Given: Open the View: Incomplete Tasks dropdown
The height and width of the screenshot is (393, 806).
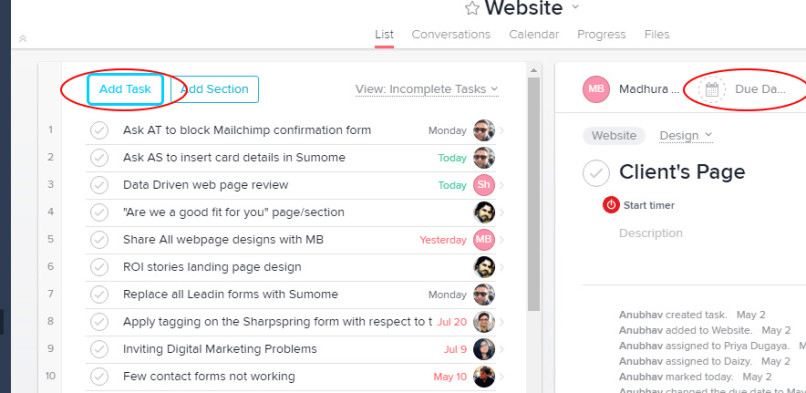Looking at the screenshot, I should (x=427, y=89).
